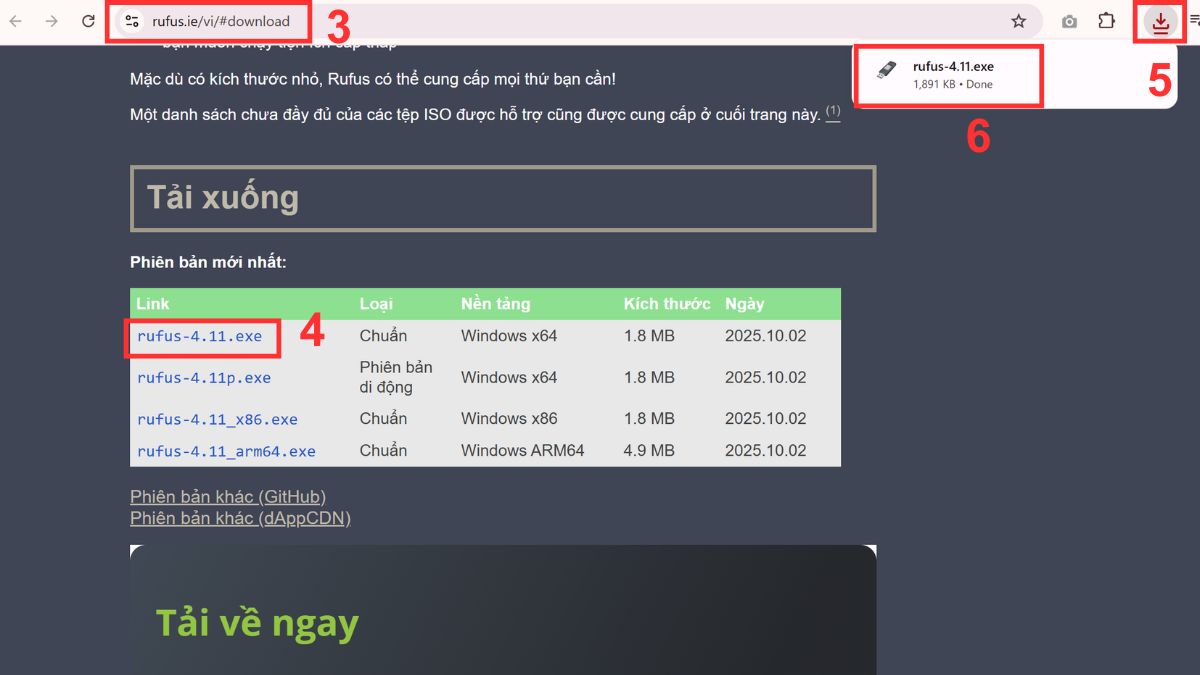Click the Kích thước column header

(667, 304)
